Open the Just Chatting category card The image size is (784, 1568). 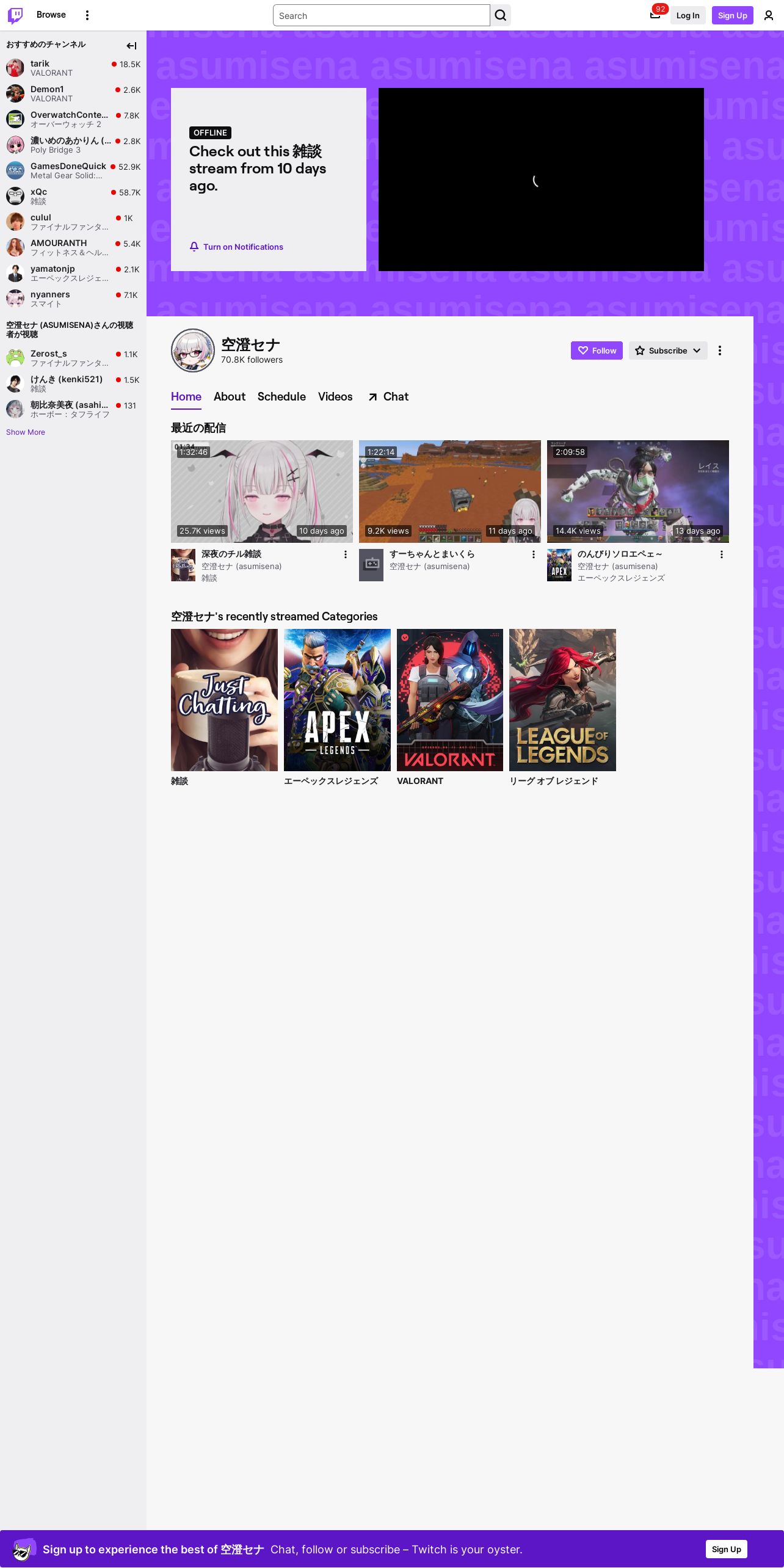point(224,700)
